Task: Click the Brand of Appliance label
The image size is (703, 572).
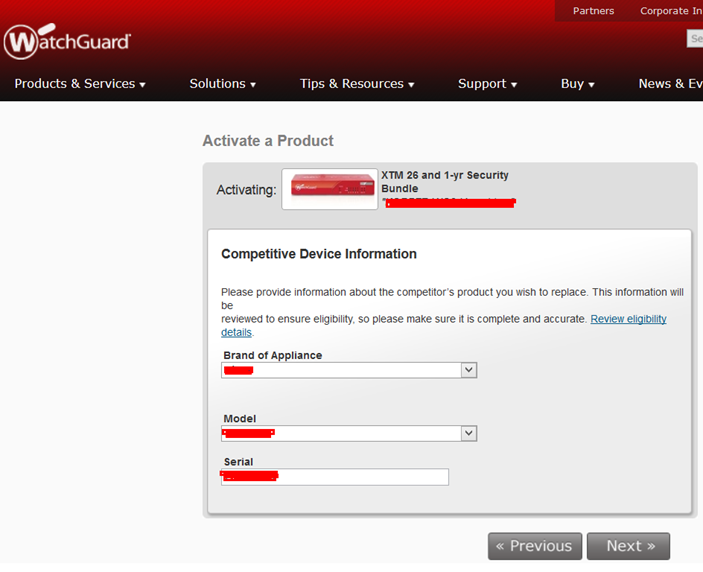Action: coord(273,355)
